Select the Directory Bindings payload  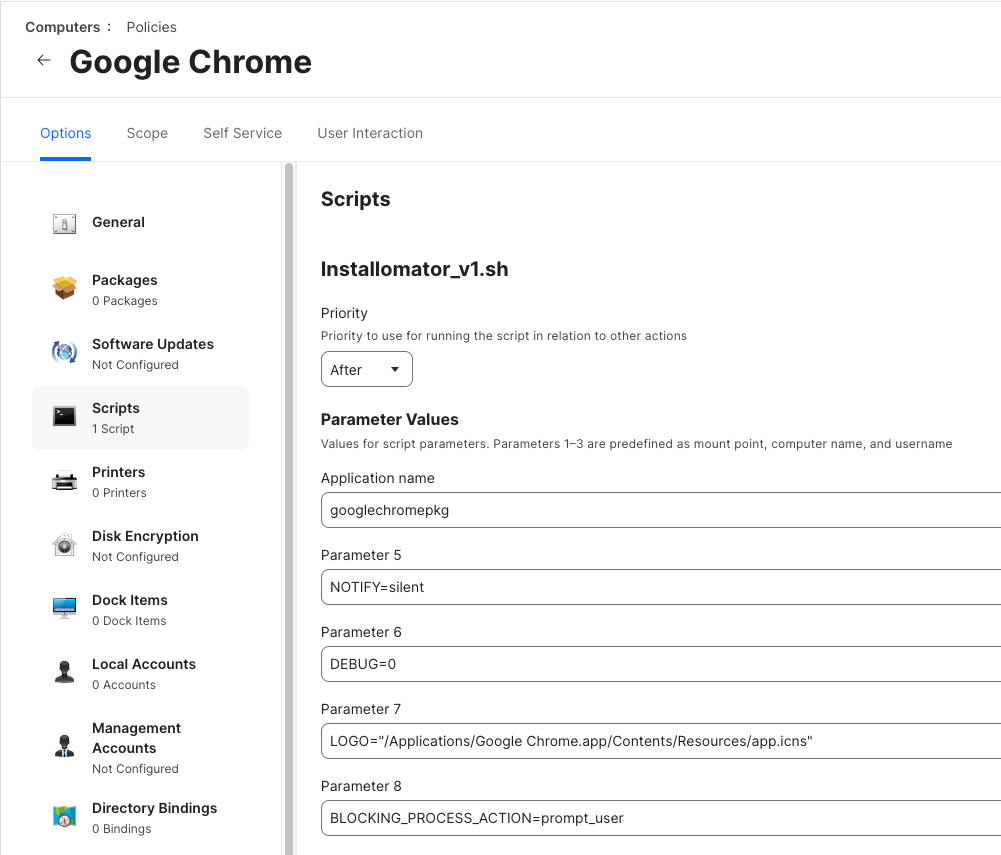140,817
